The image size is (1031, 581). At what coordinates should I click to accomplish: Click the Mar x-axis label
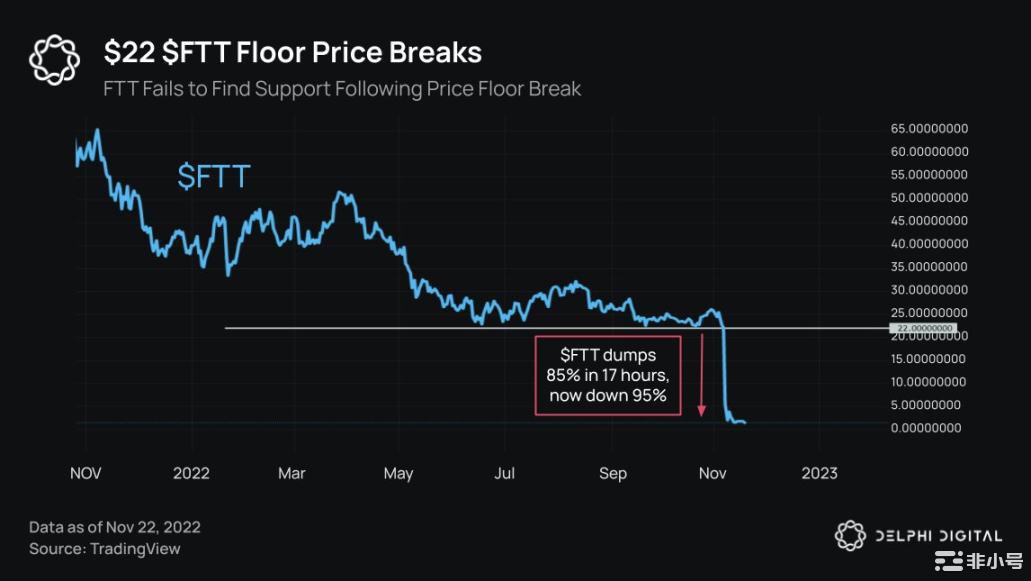tap(292, 473)
